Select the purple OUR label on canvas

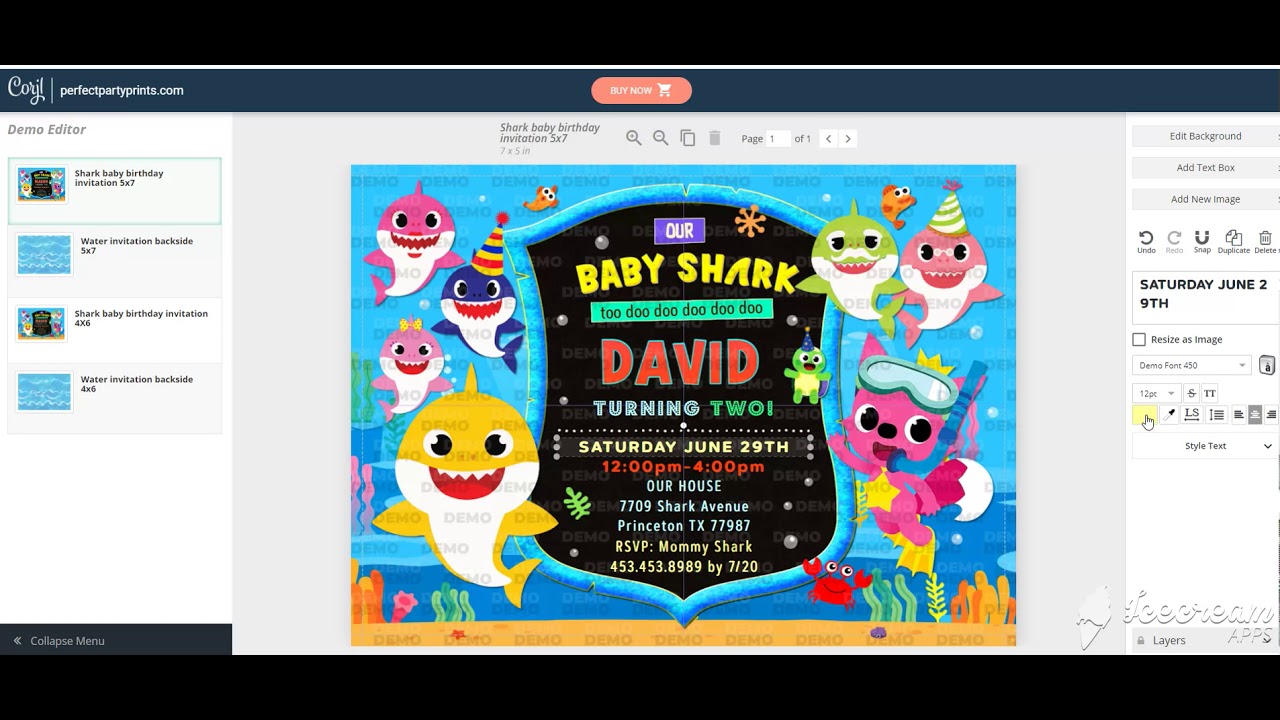(x=679, y=231)
